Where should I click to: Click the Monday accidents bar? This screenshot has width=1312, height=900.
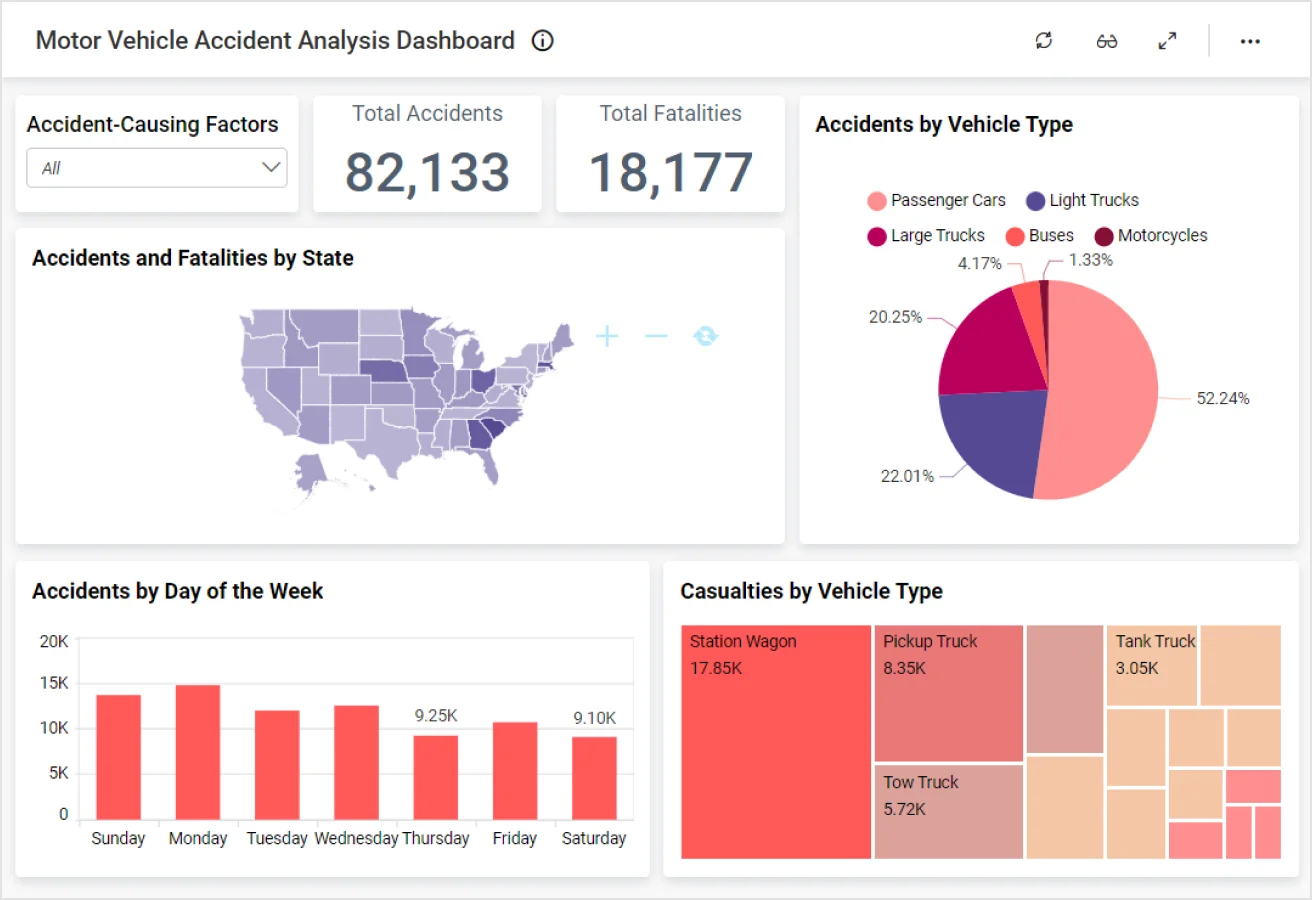(x=198, y=752)
